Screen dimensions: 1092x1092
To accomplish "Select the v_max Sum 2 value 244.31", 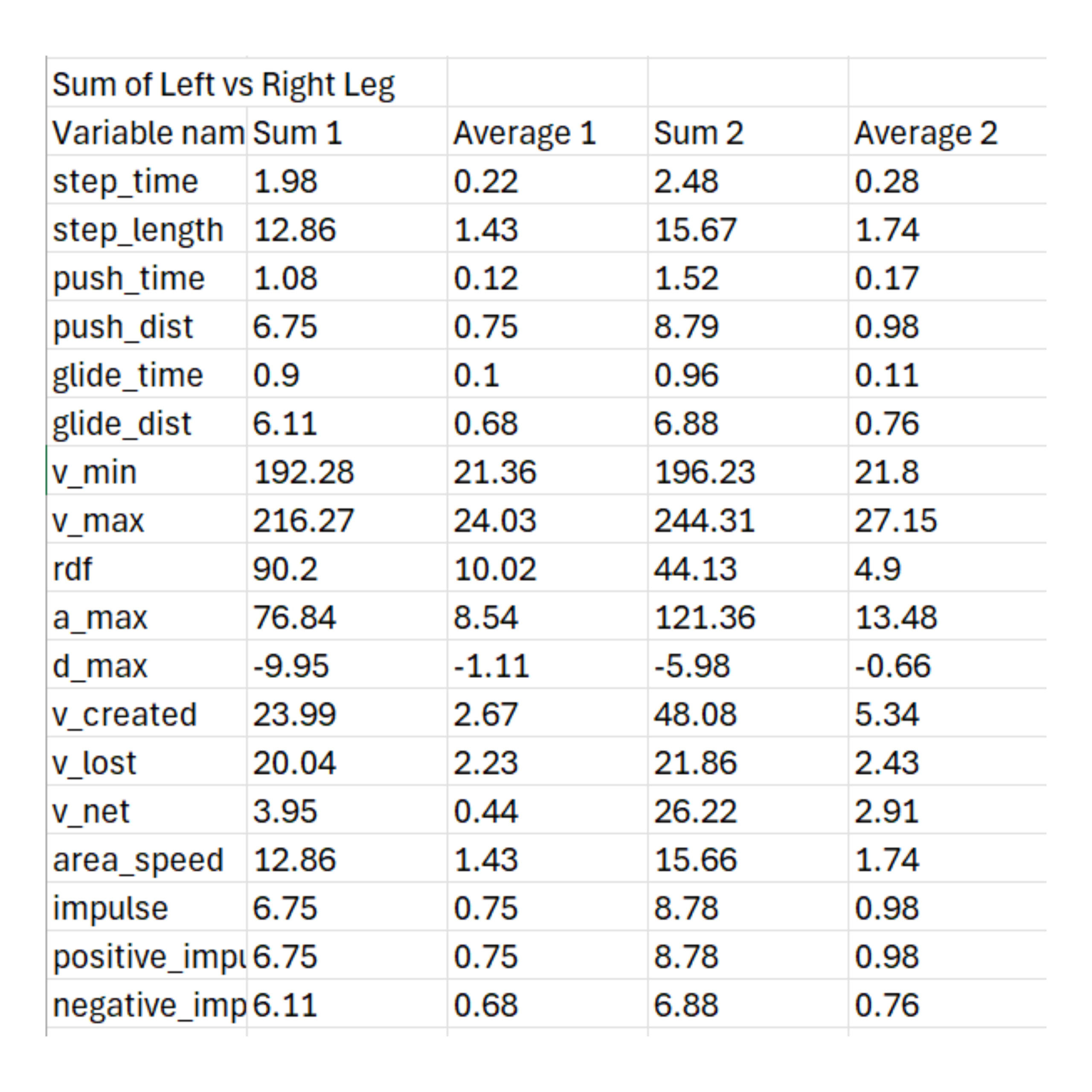I will (704, 520).
